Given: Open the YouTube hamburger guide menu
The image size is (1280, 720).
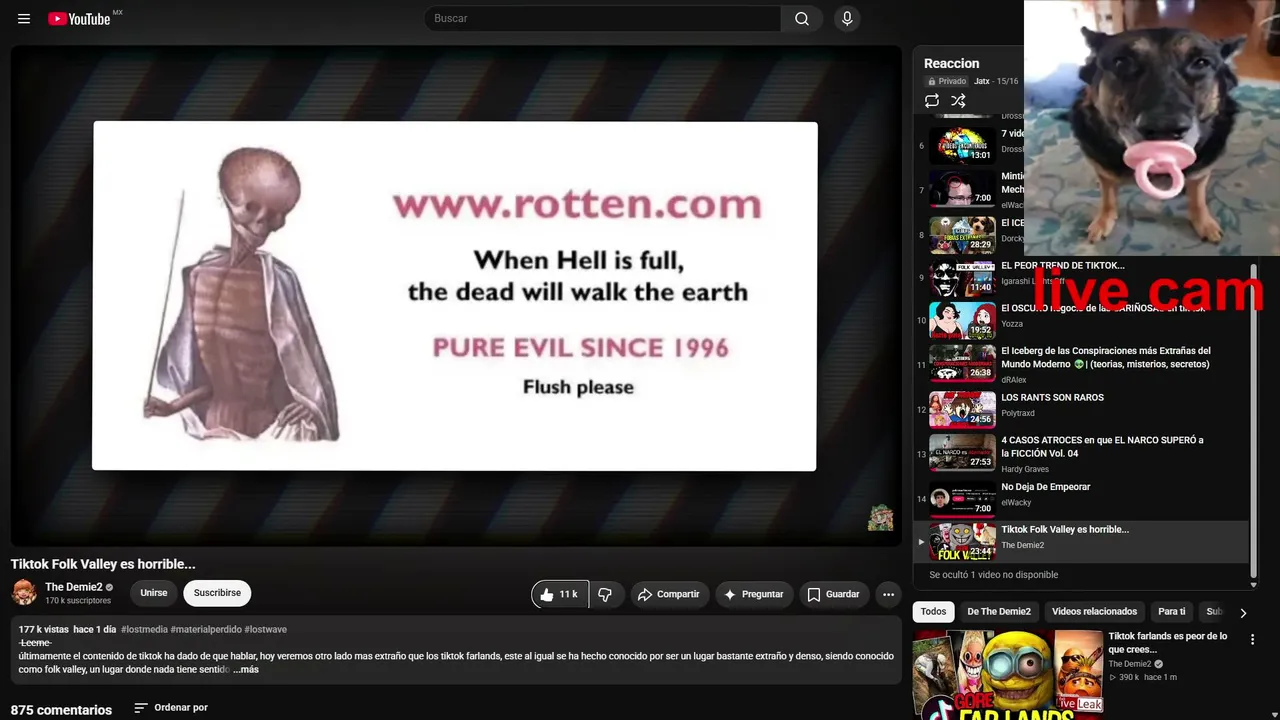Looking at the screenshot, I should (24, 19).
